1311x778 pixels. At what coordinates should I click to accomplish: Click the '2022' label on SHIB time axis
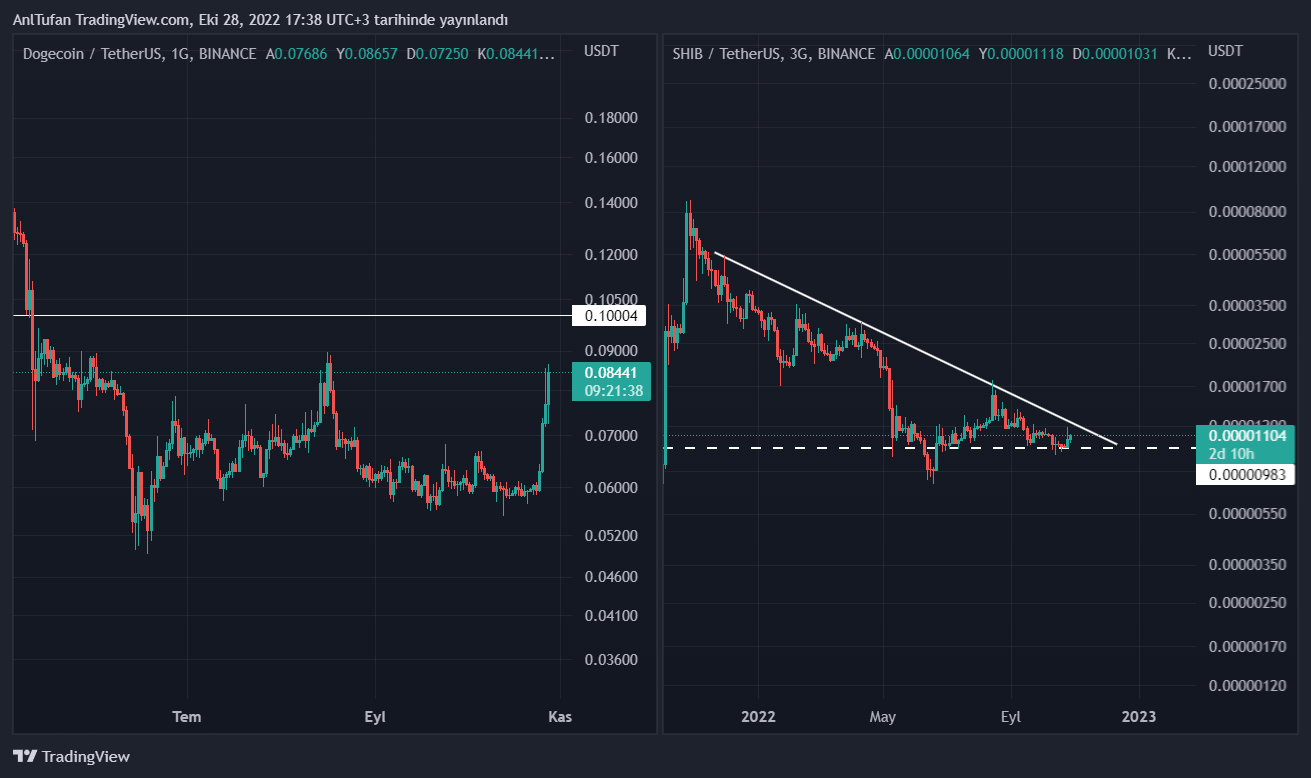coord(758,716)
